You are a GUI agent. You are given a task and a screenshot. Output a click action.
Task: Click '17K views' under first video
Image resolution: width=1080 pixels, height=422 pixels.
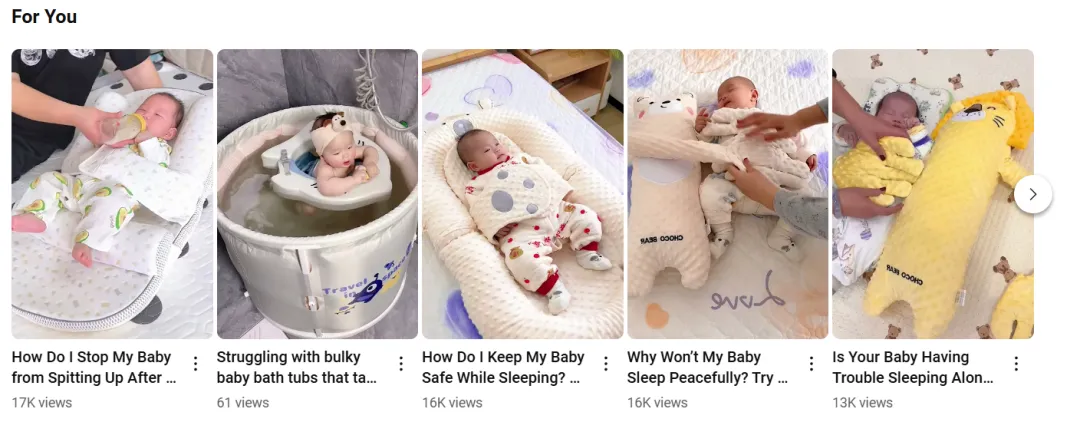(42, 403)
